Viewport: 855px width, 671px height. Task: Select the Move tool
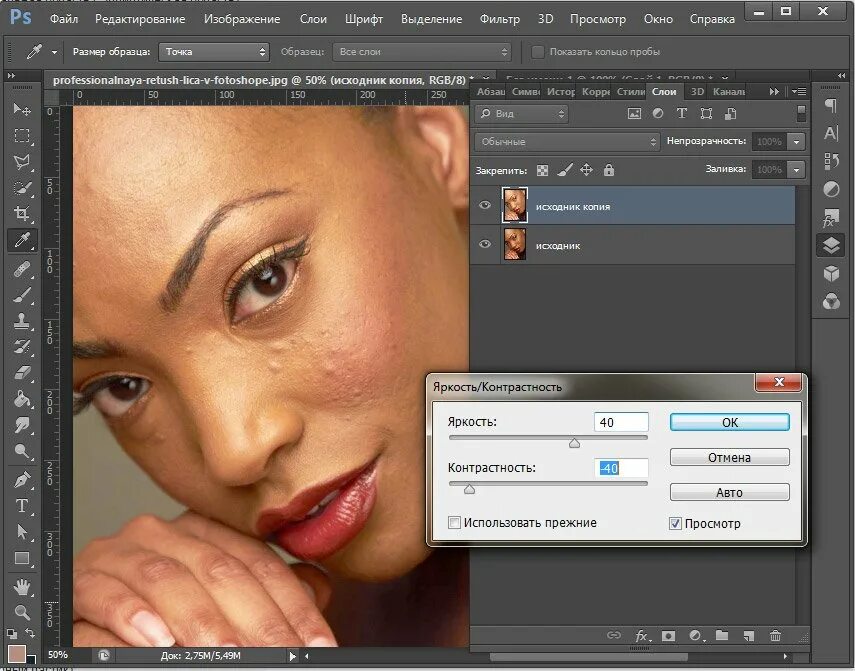click(x=22, y=110)
